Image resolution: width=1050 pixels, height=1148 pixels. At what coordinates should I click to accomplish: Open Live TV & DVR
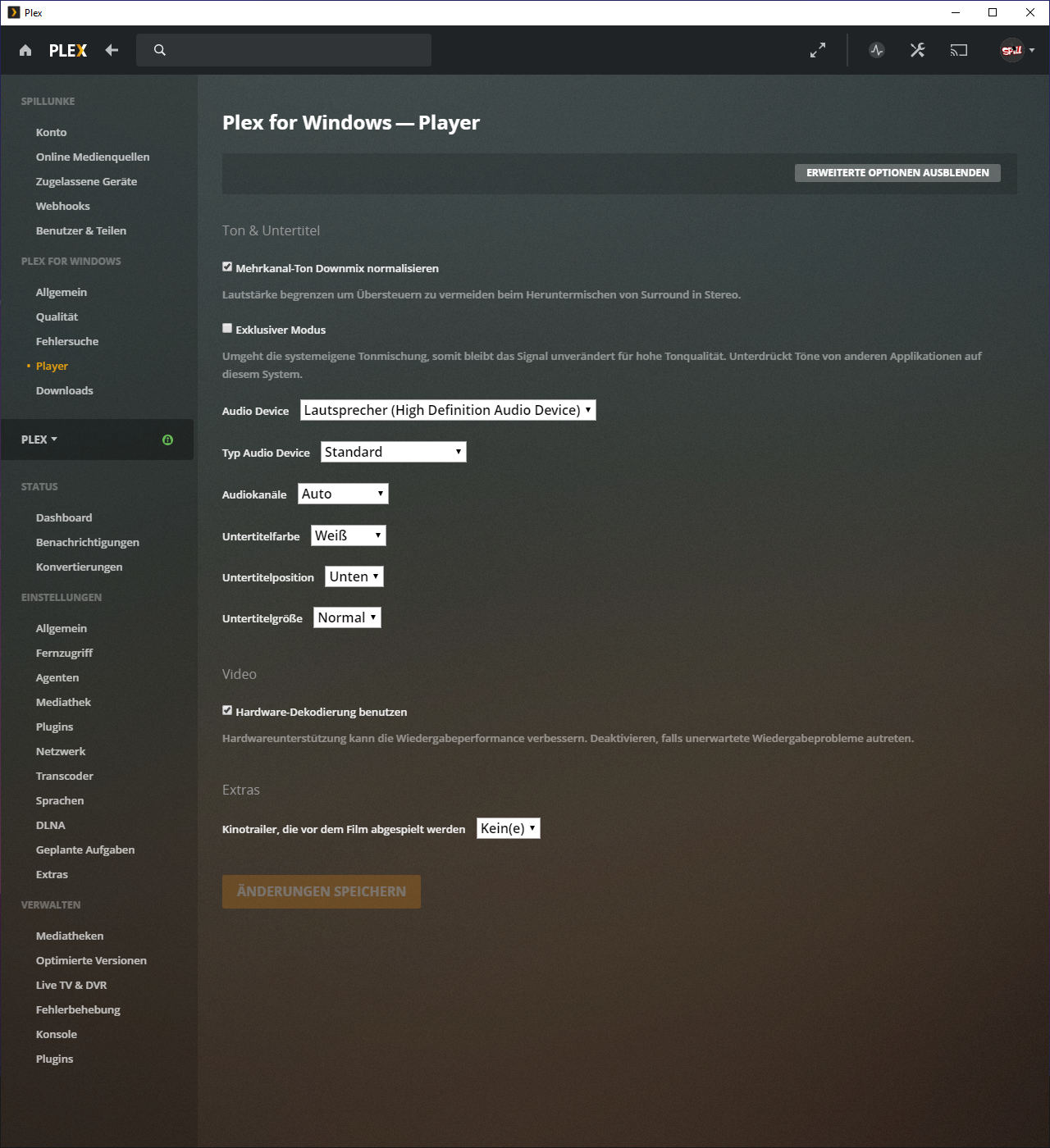coord(71,985)
